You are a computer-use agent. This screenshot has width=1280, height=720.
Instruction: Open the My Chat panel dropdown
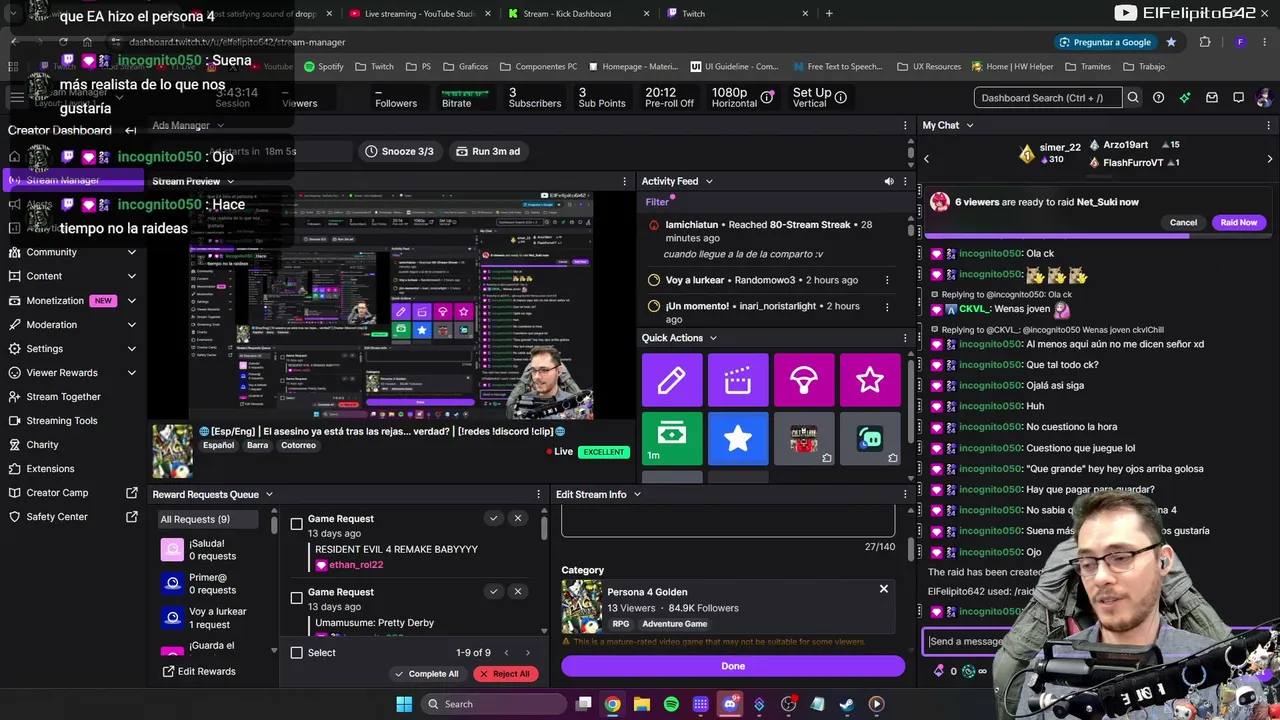(969, 126)
